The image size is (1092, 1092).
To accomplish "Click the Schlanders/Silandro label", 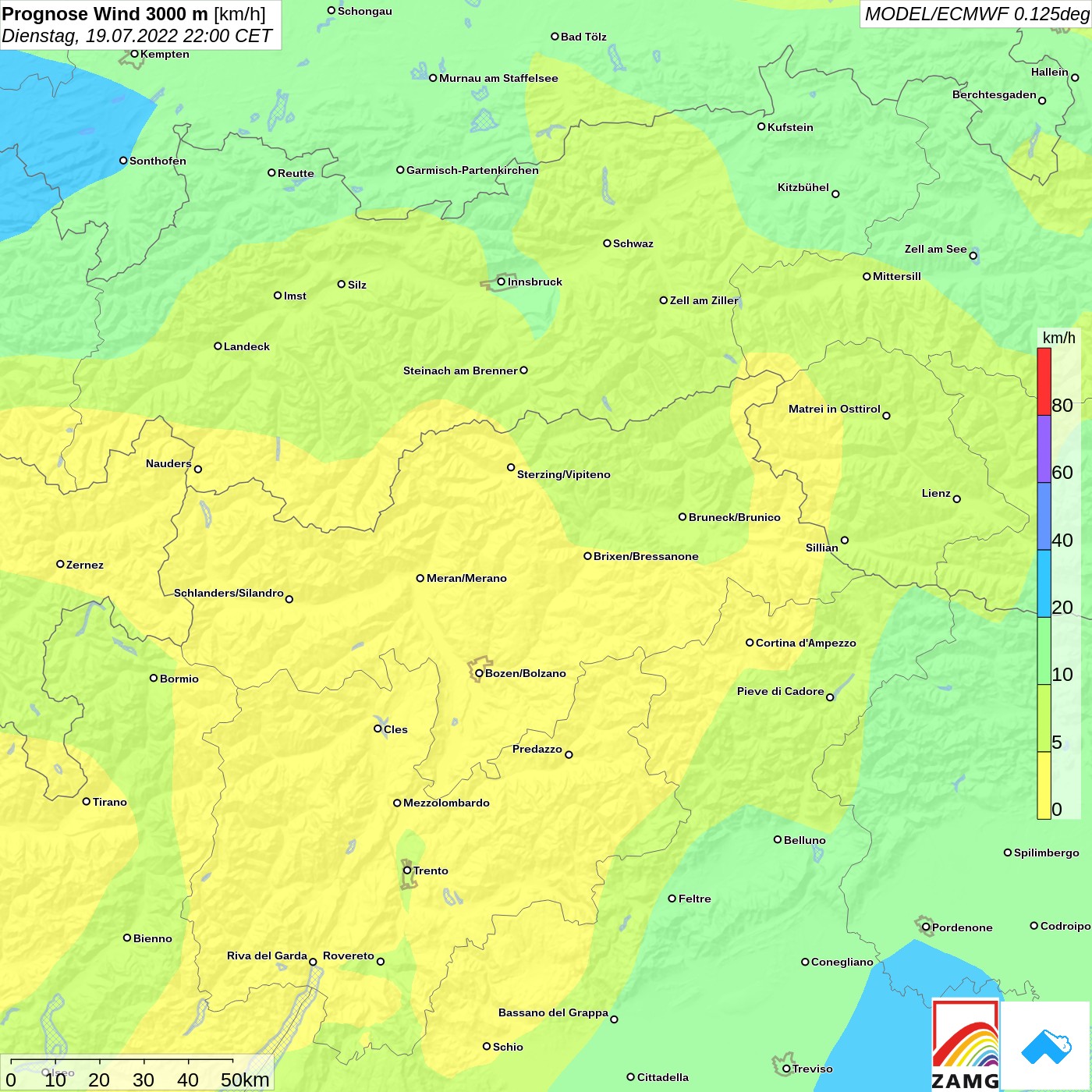I will [x=229, y=593].
